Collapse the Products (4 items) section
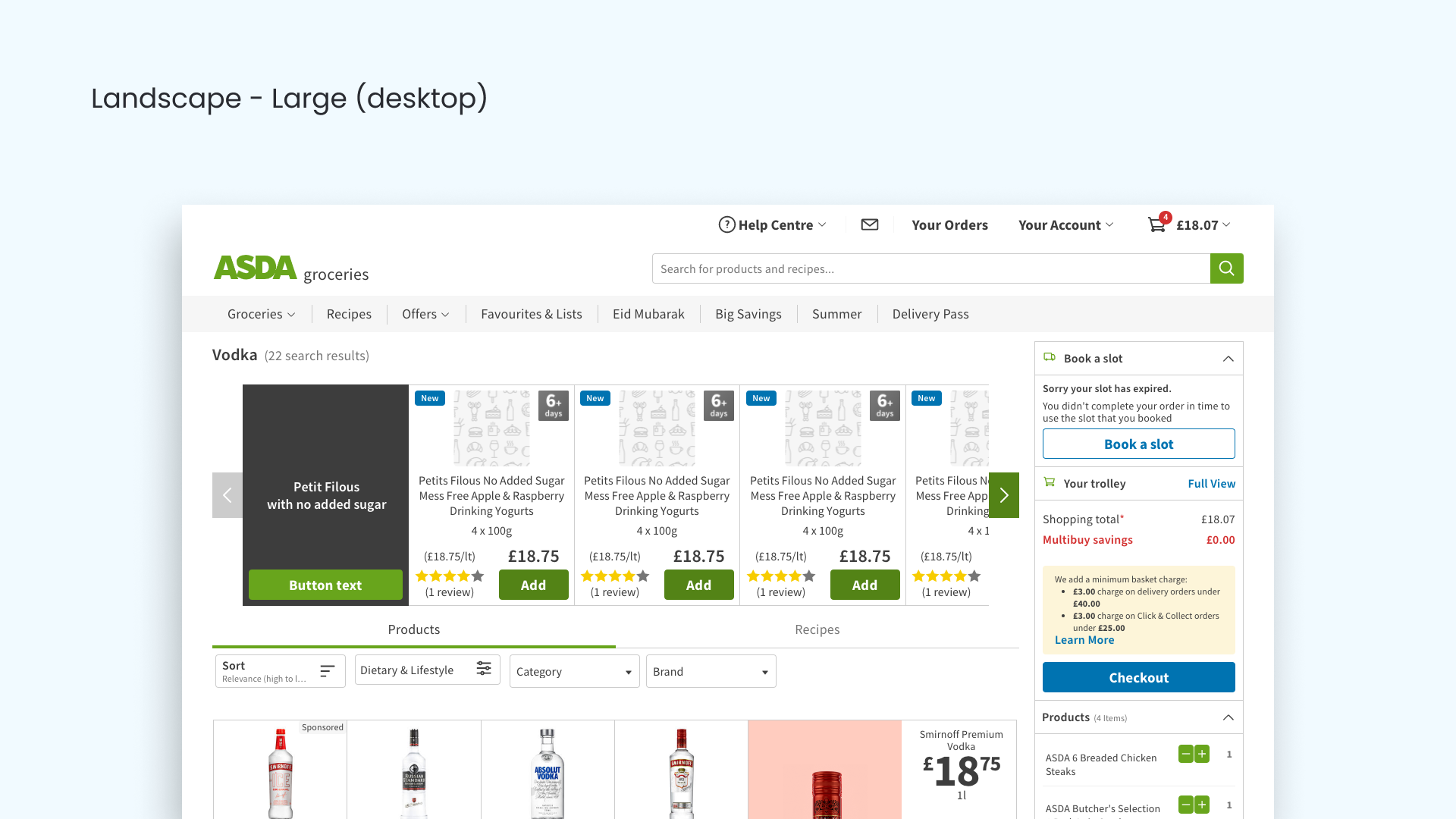This screenshot has height=819, width=1456. point(1228,717)
